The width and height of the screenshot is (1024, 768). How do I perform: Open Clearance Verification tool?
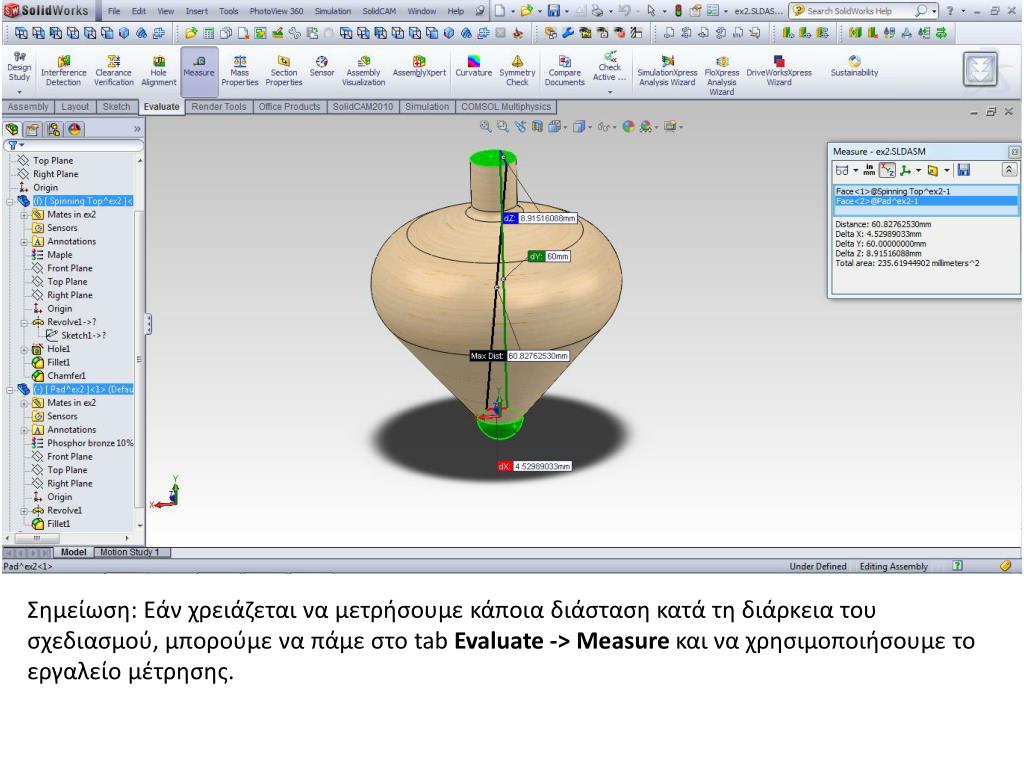tap(114, 71)
